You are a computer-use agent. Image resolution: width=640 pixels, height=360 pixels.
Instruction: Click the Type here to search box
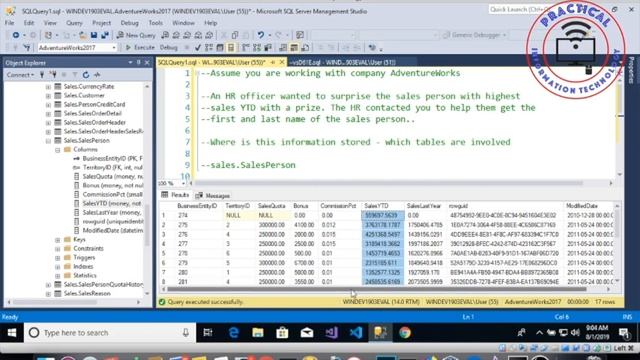(x=110, y=333)
